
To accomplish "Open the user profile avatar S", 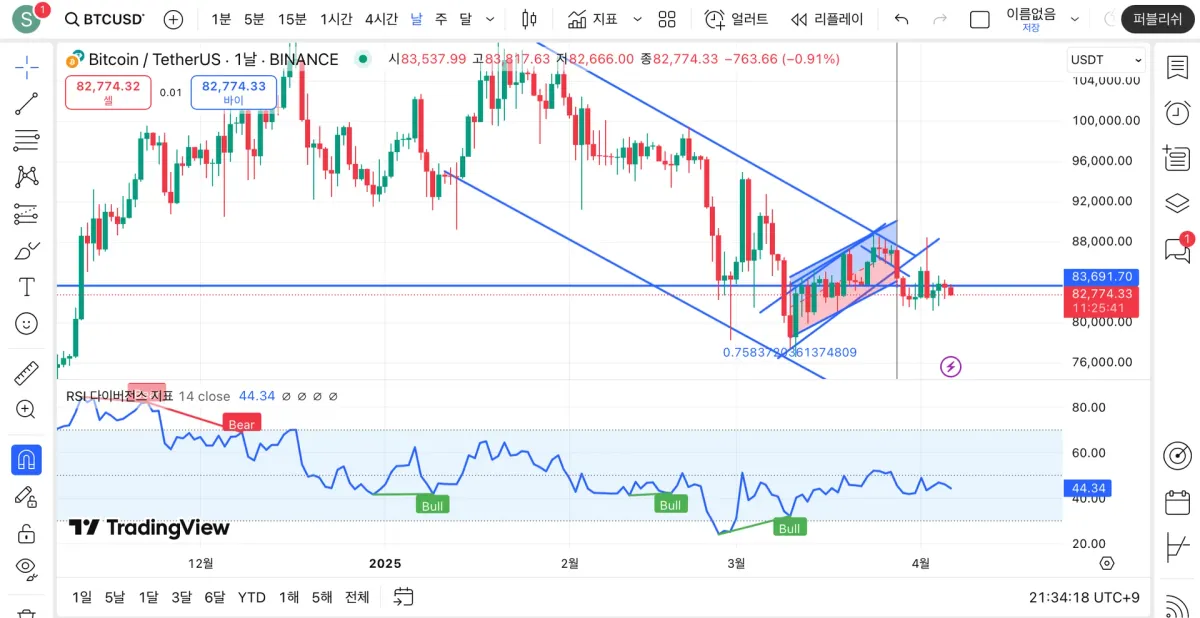I will tap(27, 19).
